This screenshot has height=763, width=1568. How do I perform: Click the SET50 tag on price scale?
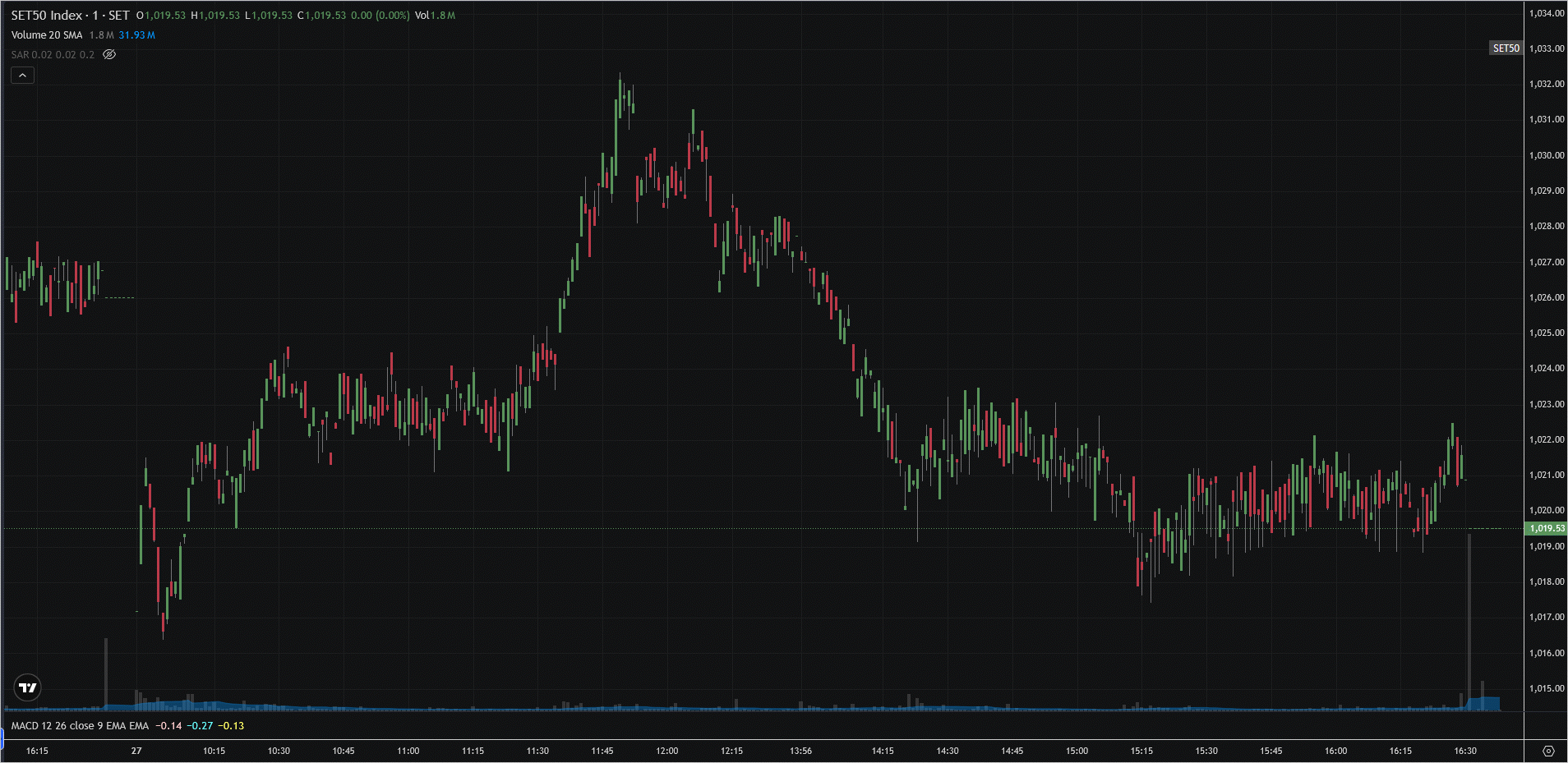click(1506, 48)
